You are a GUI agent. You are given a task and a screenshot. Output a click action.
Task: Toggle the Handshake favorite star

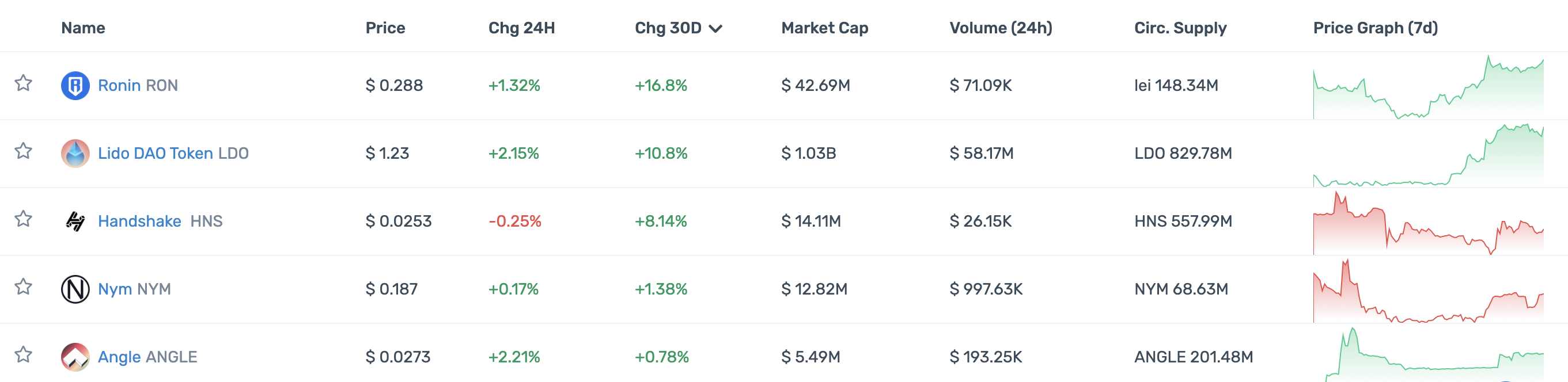click(23, 219)
